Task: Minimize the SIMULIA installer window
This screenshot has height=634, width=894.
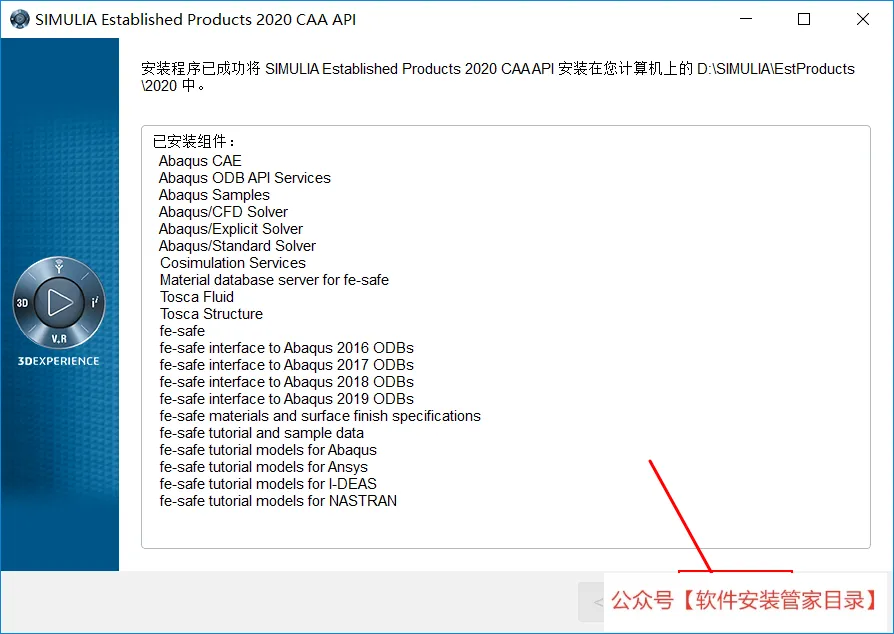Action: [746, 19]
